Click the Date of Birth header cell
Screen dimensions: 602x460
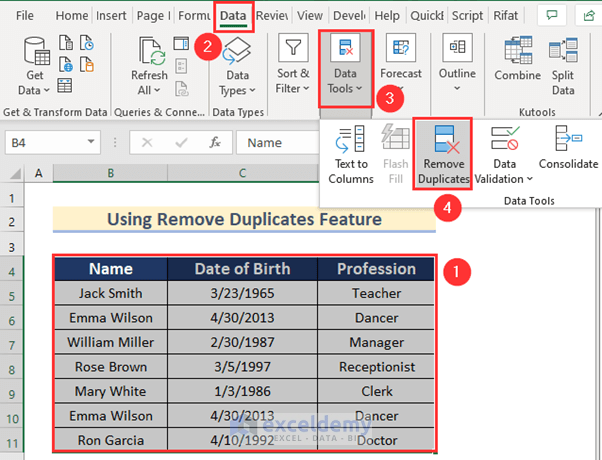click(243, 269)
